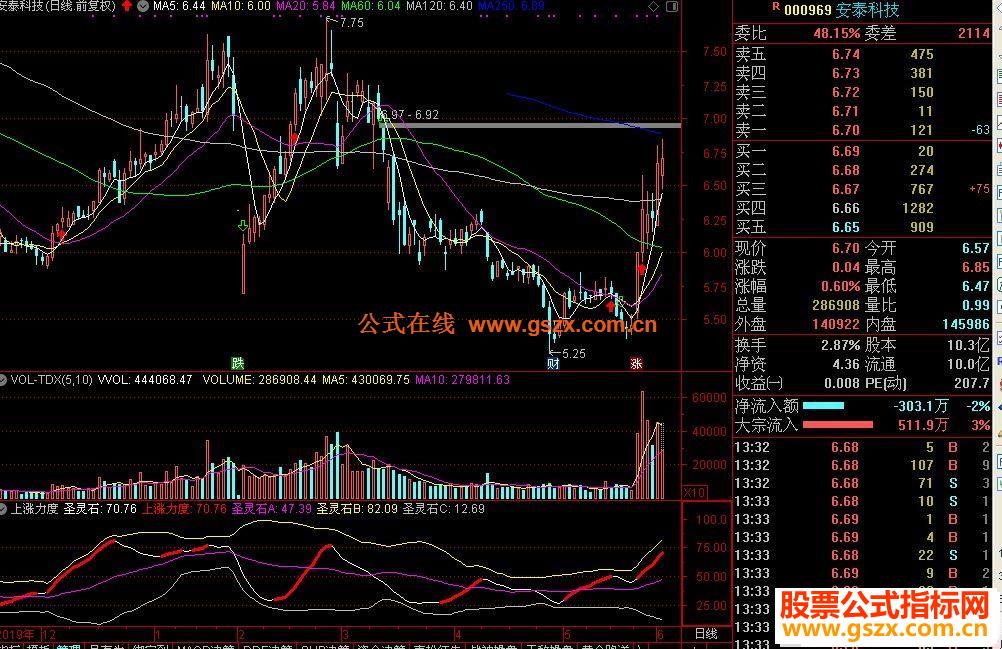The image size is (1002, 649).
Task: Click the green MA60: 6.04 label
Action: tap(371, 6)
